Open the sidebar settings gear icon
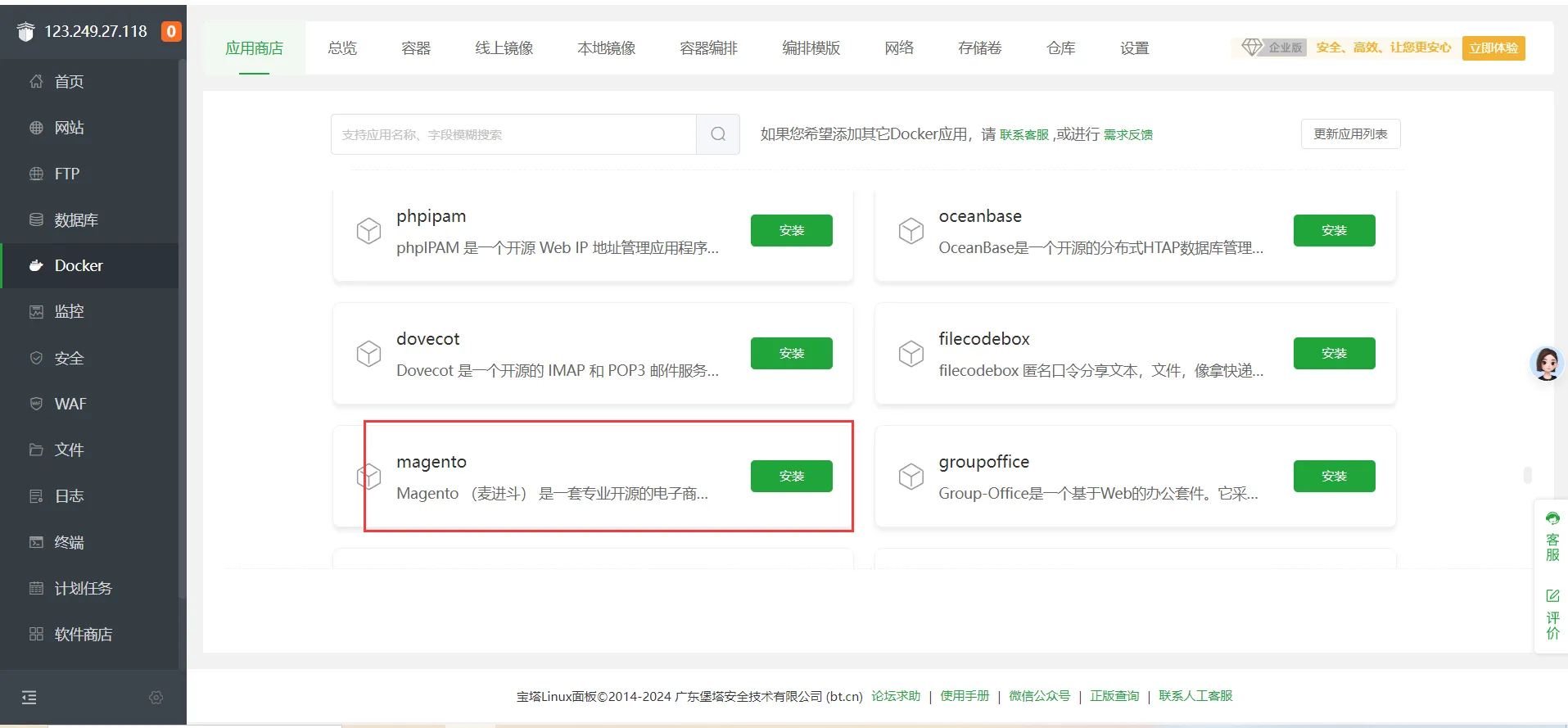The width and height of the screenshot is (1568, 728). coord(156,698)
